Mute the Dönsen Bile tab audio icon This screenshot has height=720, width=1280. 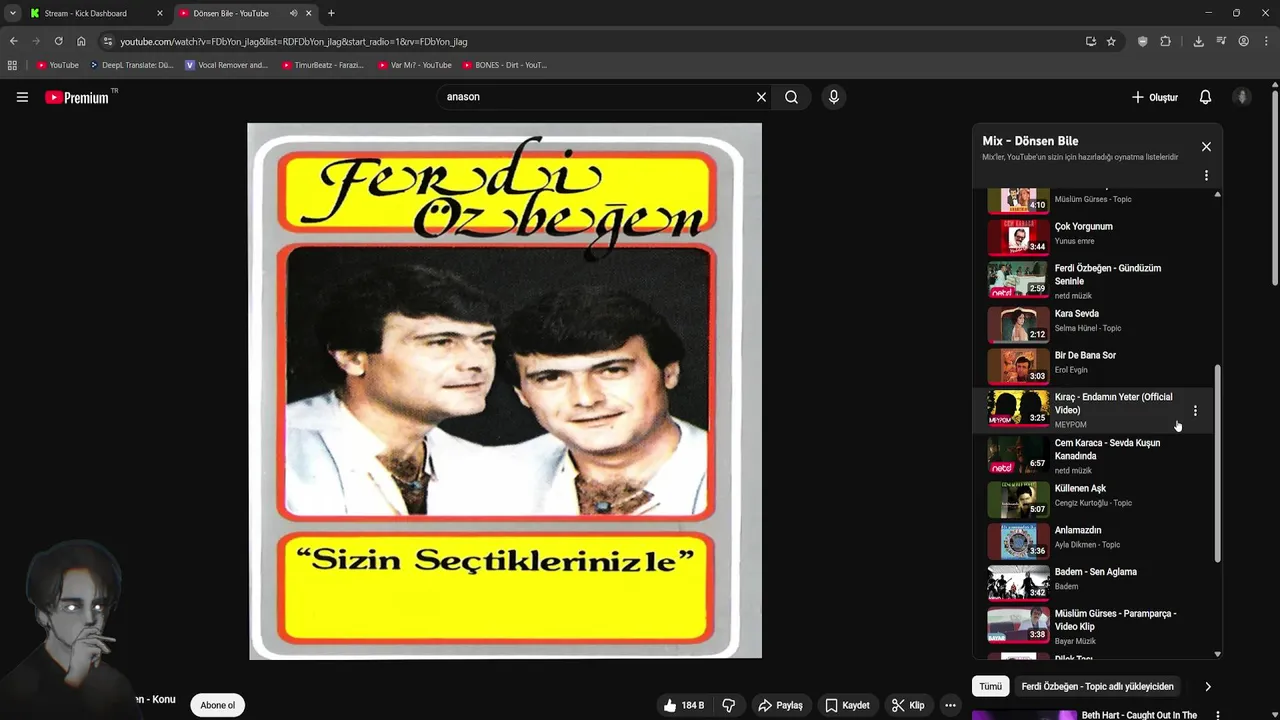pos(293,13)
